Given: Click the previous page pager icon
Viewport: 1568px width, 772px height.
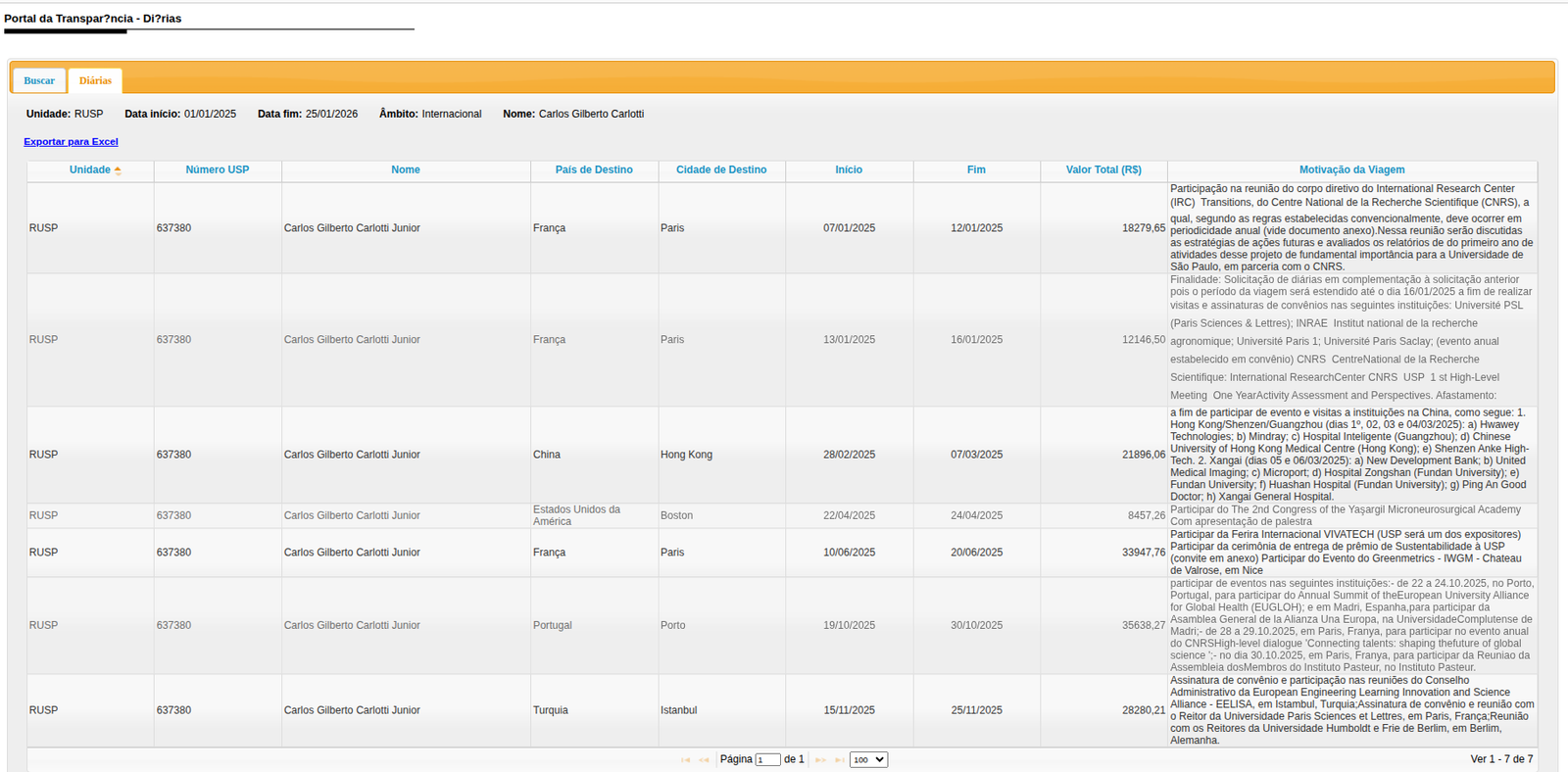Looking at the screenshot, I should pyautogui.click(x=704, y=760).
